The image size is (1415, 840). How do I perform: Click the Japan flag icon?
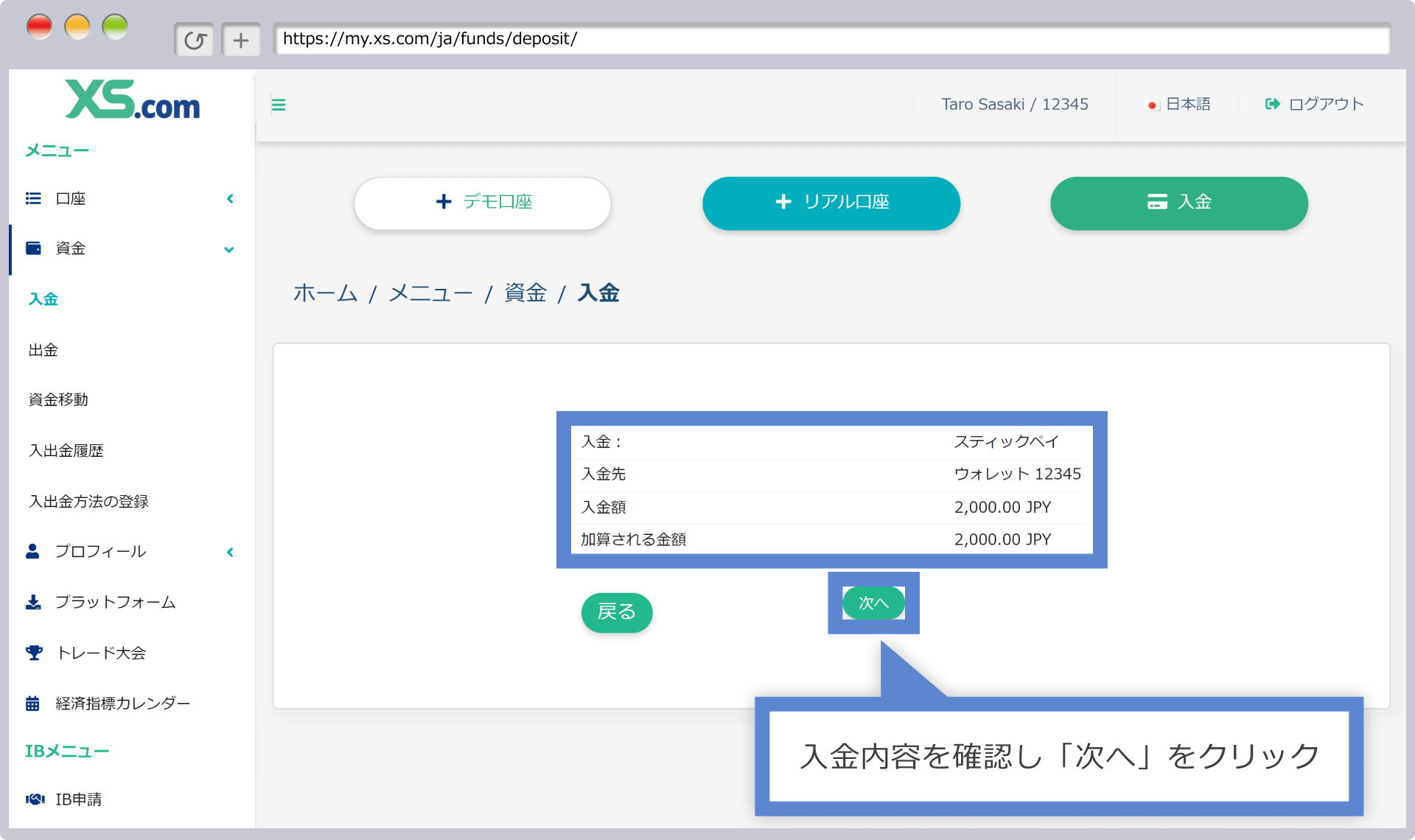click(1152, 105)
